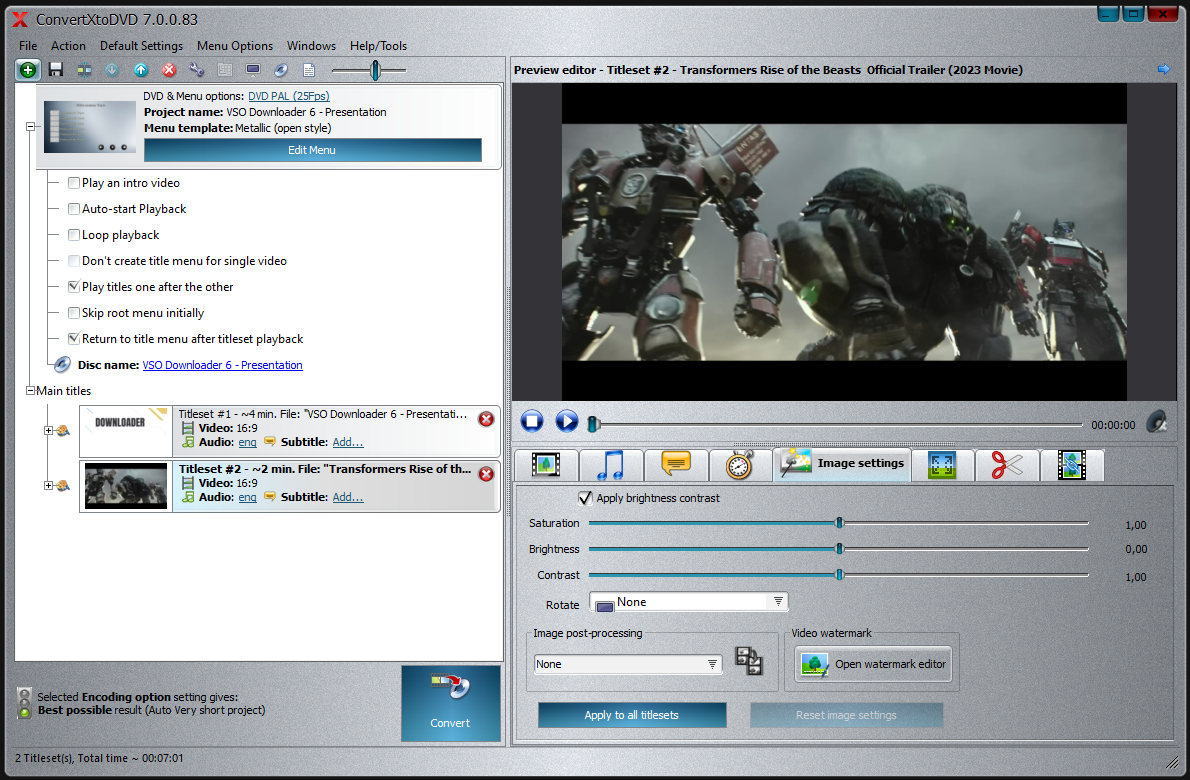Enable the Loop playback checkbox
Viewport: 1190px width, 780px height.
coord(74,235)
